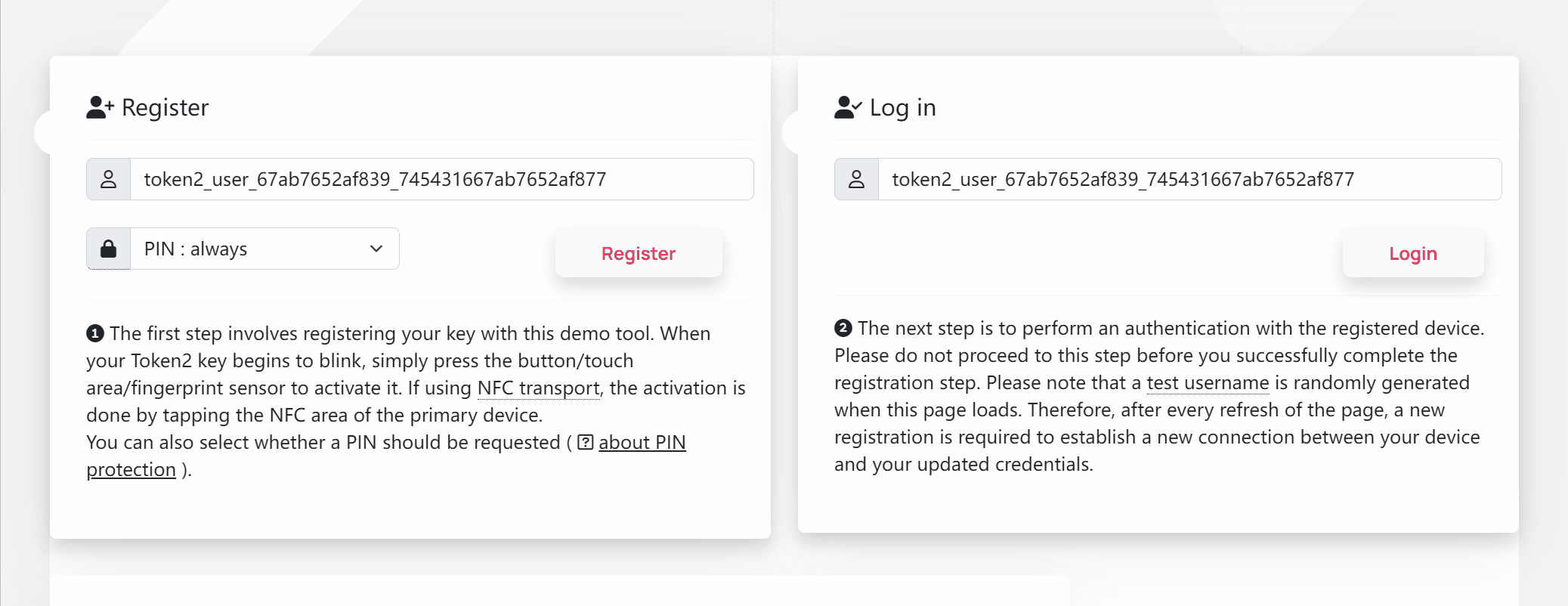
Task: Open the NFC transport link
Action: (537, 388)
